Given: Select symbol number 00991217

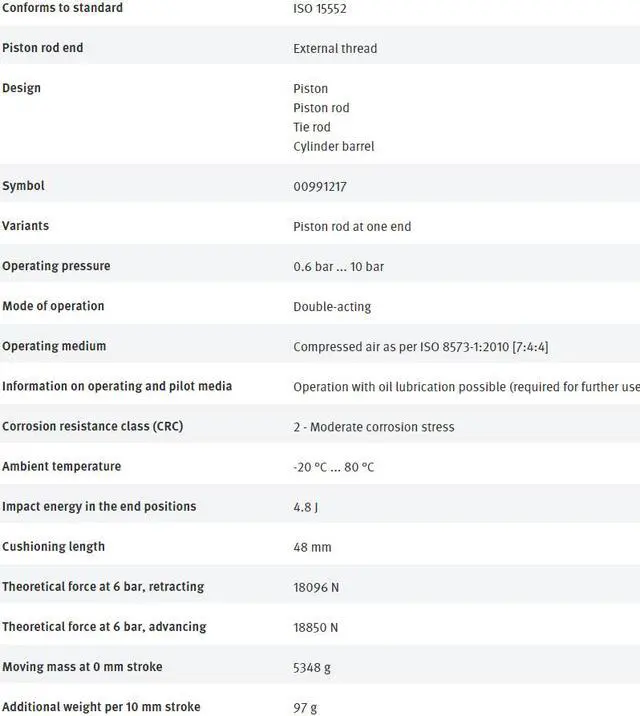Looking at the screenshot, I should [x=320, y=186].
